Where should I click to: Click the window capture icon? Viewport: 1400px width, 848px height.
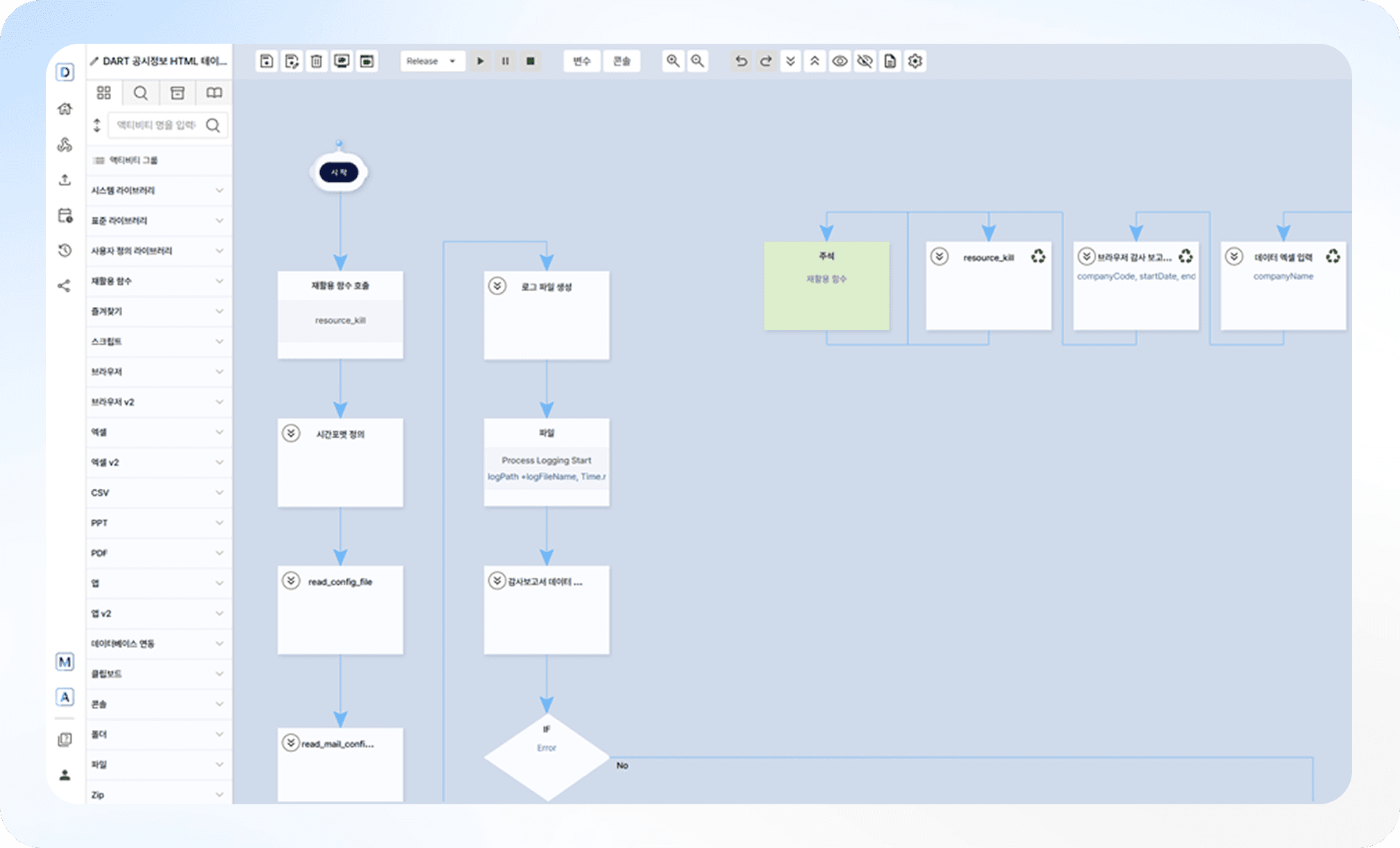pos(367,61)
